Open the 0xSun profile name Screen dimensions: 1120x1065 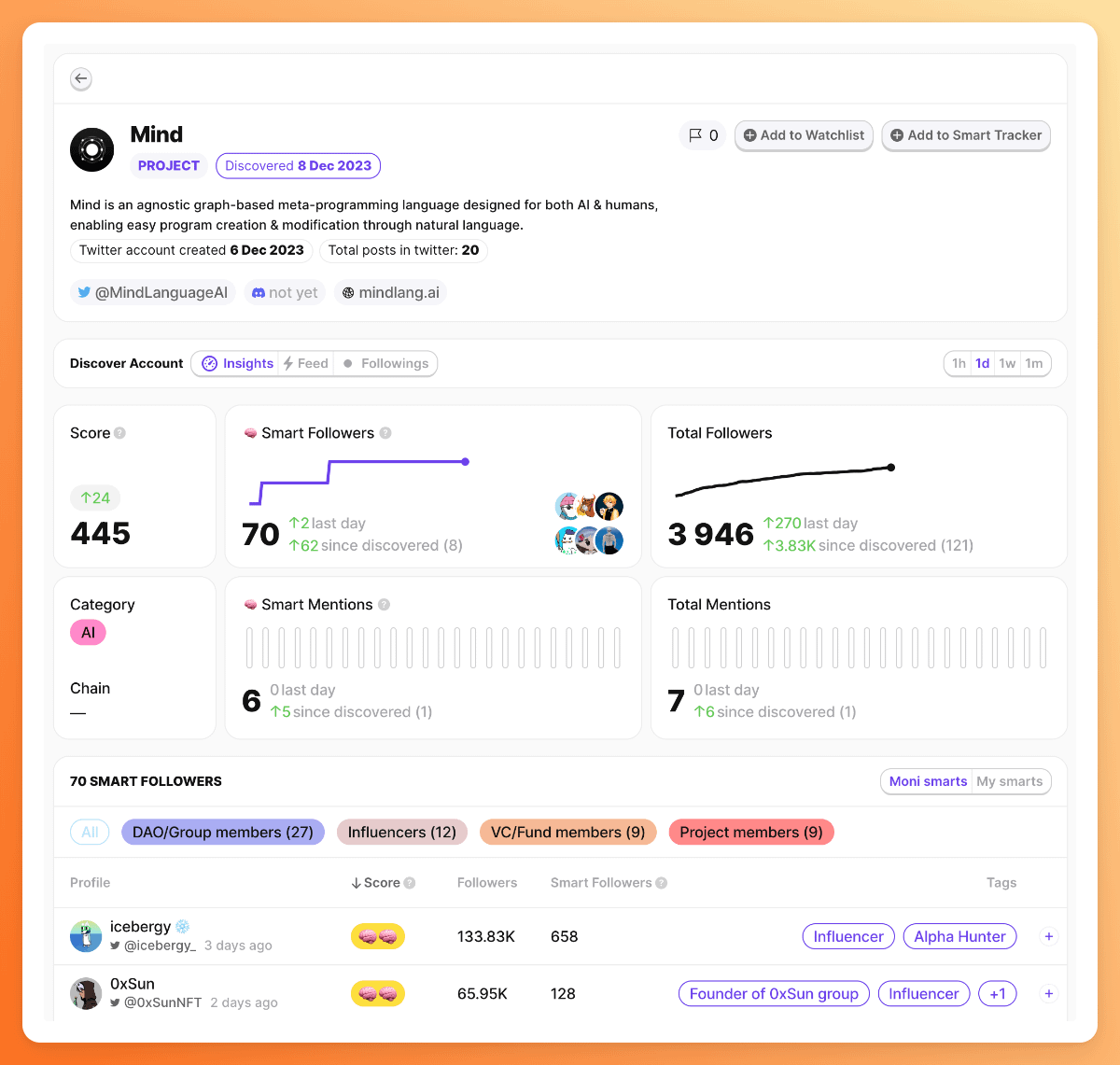click(133, 984)
